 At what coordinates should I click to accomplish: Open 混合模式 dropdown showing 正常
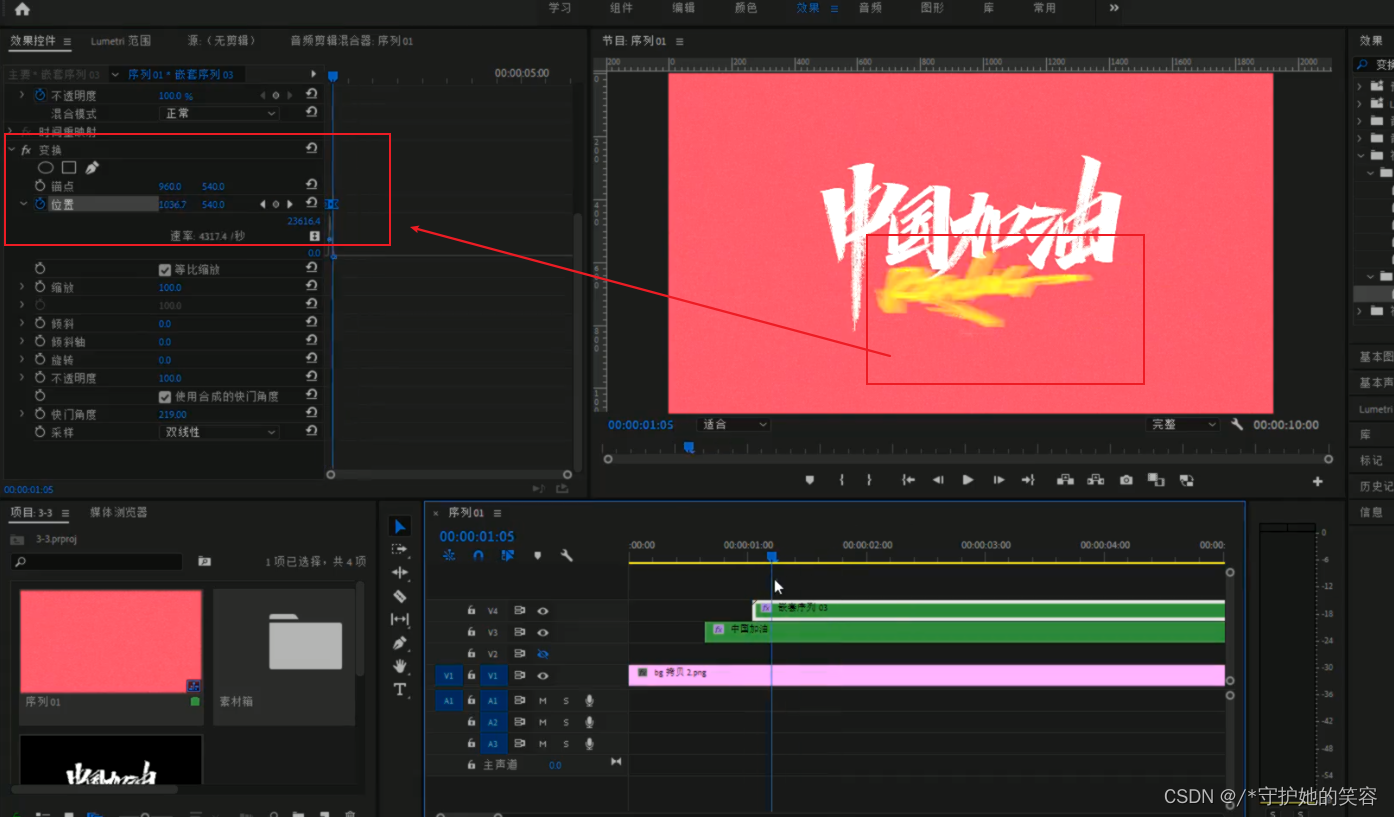[219, 113]
